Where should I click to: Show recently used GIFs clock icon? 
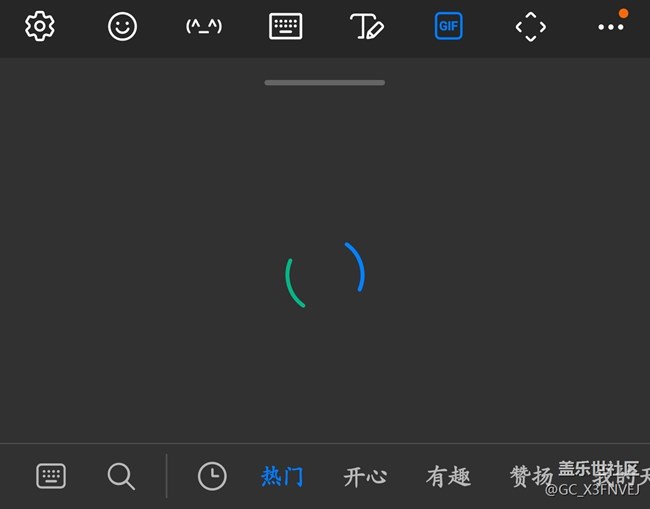[212, 476]
